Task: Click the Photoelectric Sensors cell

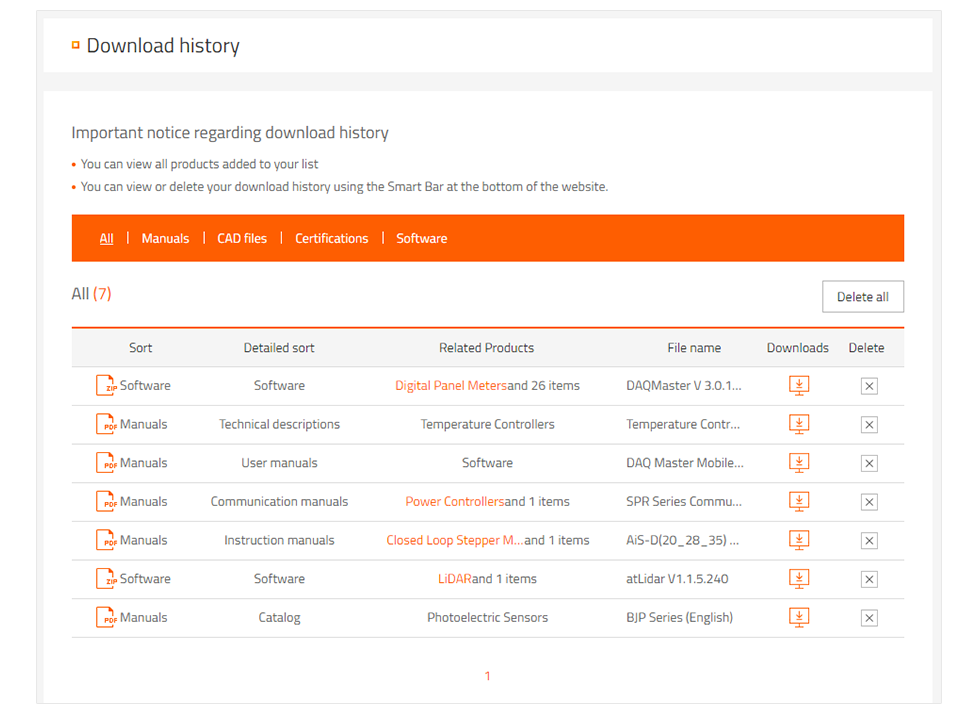Action: click(x=488, y=618)
